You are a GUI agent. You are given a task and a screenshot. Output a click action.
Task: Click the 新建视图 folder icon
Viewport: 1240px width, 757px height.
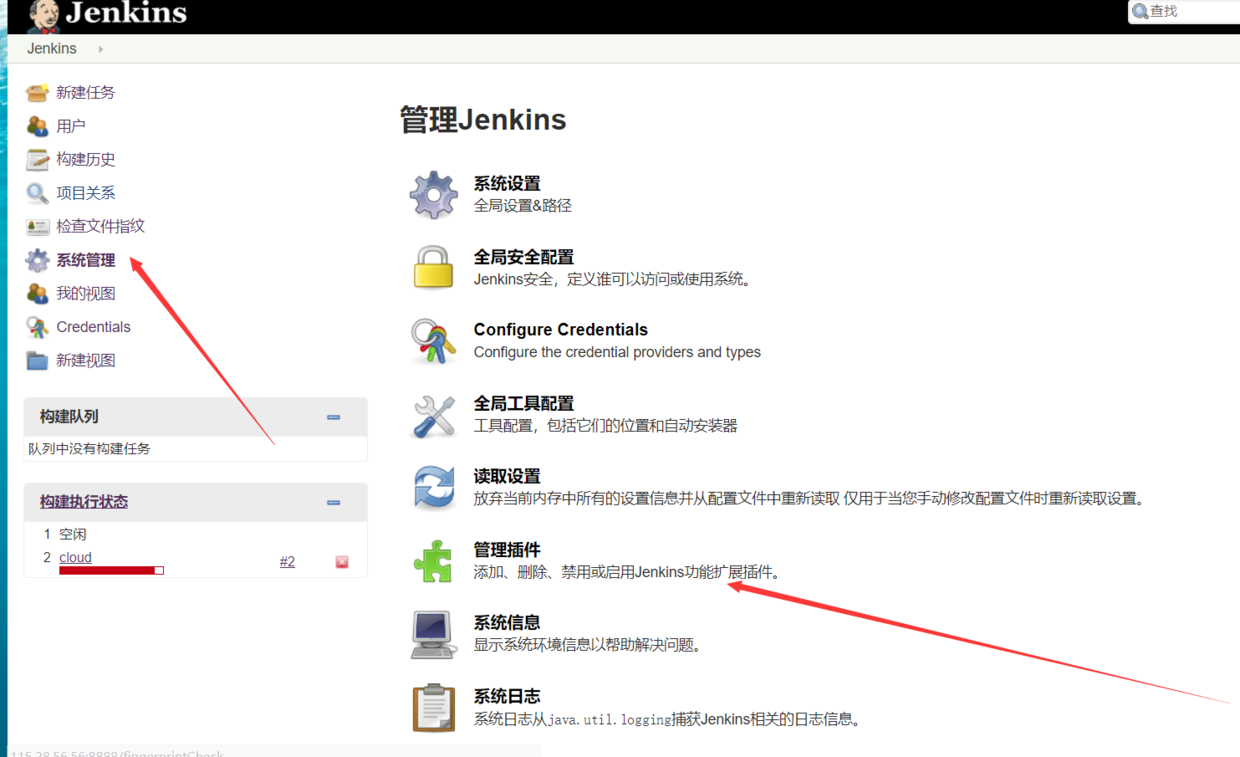tap(37, 361)
